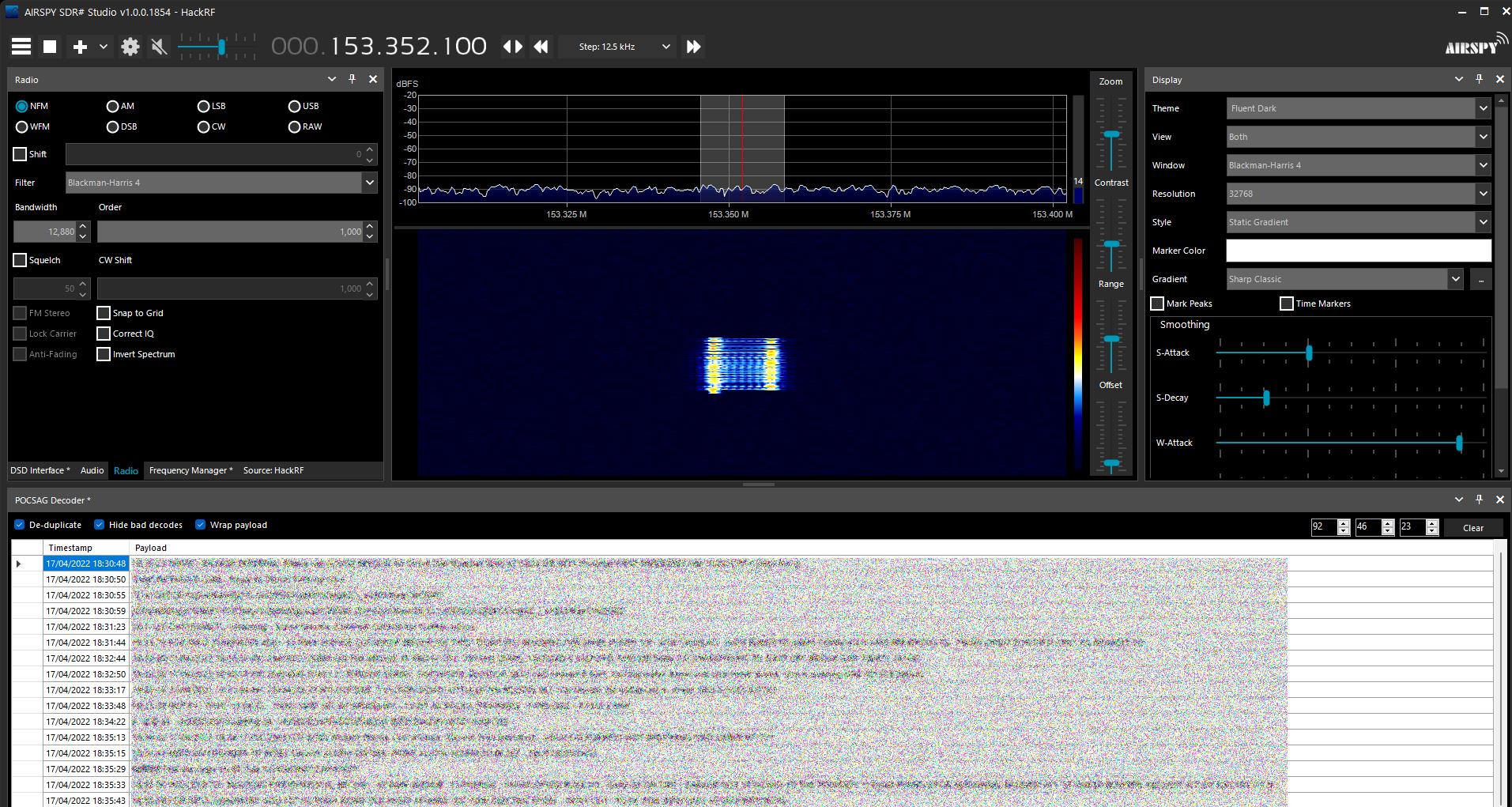Pin the Radio panel
This screenshot has height=807, width=1512.
tap(353, 79)
